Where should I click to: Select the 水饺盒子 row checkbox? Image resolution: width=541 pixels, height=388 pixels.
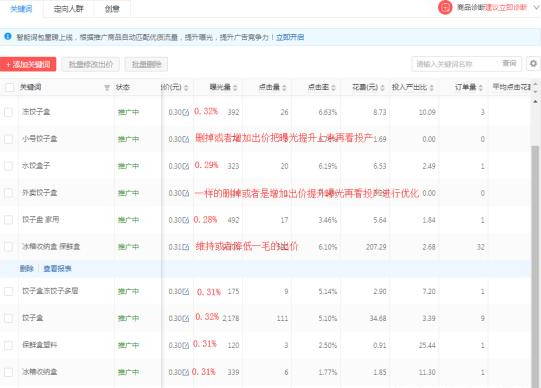(x=8, y=166)
